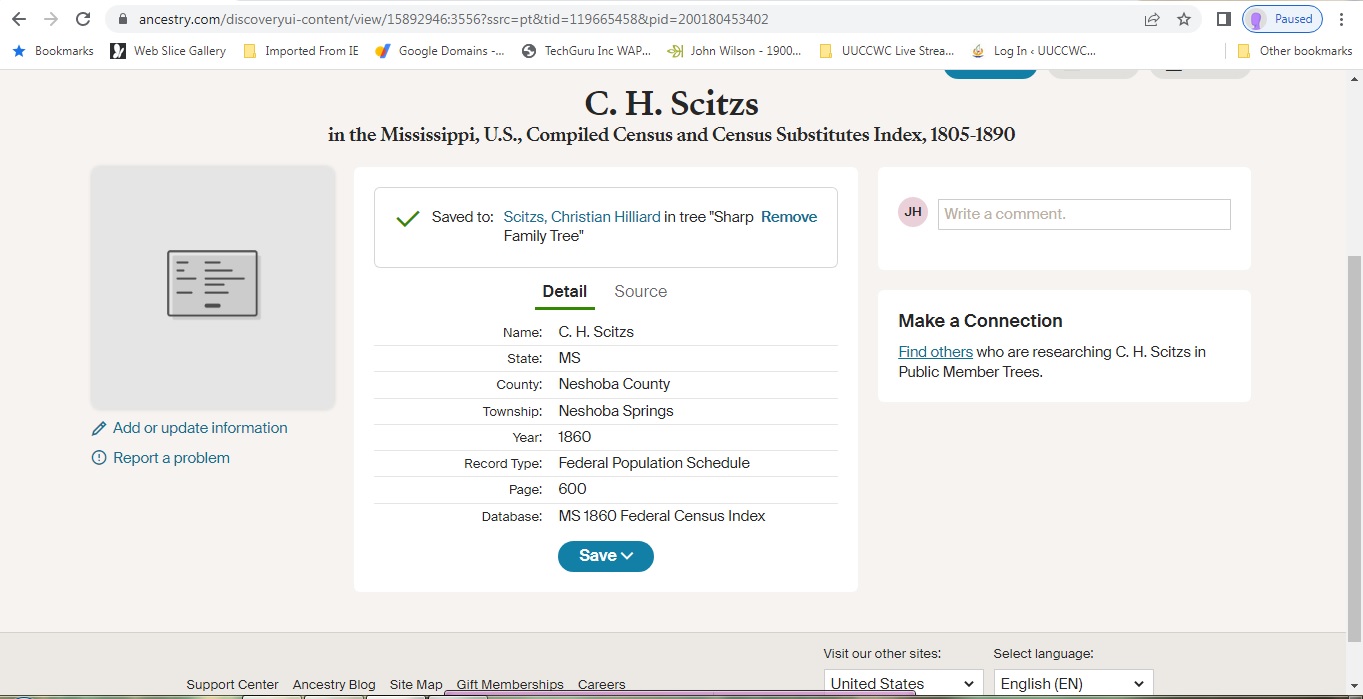Click the Make a Connection heading
This screenshot has height=699, width=1363.
click(x=980, y=321)
